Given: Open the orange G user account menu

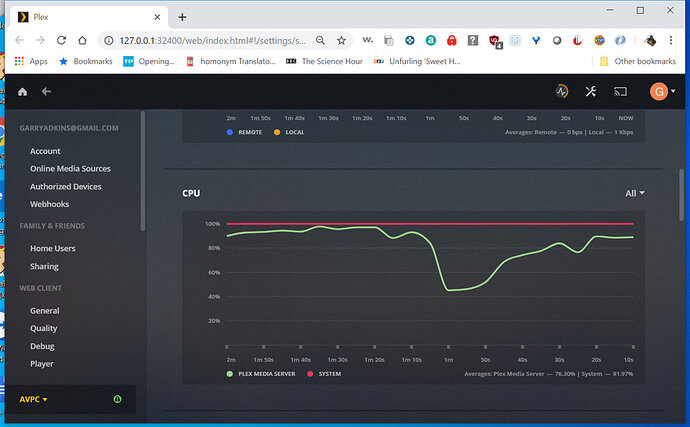Looking at the screenshot, I should [662, 92].
